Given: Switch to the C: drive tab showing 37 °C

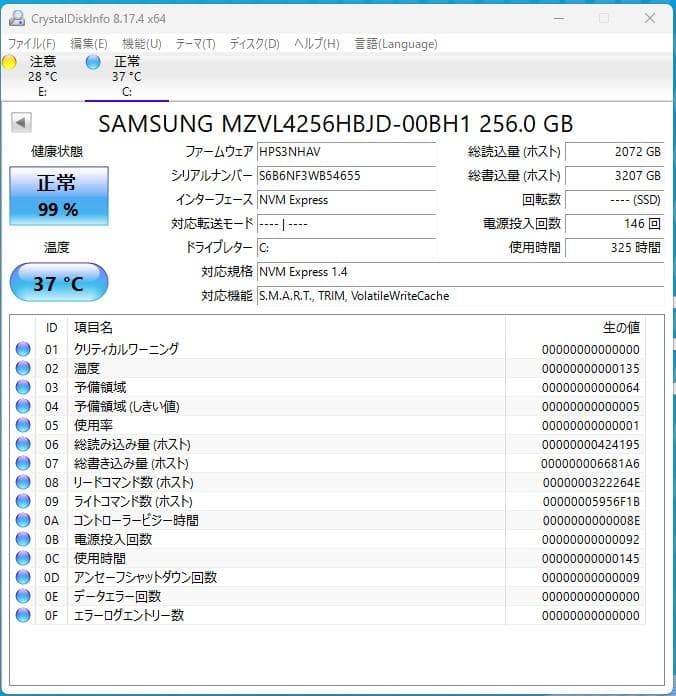Looking at the screenshot, I should tap(127, 76).
